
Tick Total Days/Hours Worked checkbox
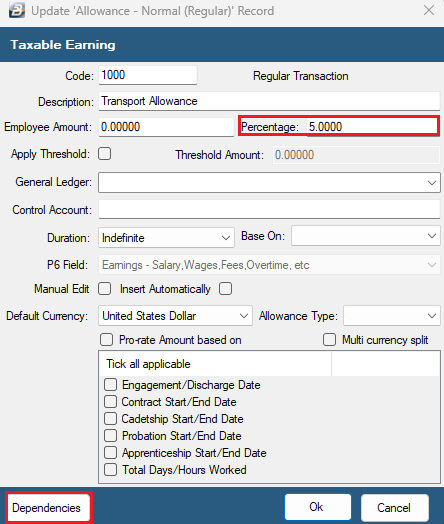[110, 470]
